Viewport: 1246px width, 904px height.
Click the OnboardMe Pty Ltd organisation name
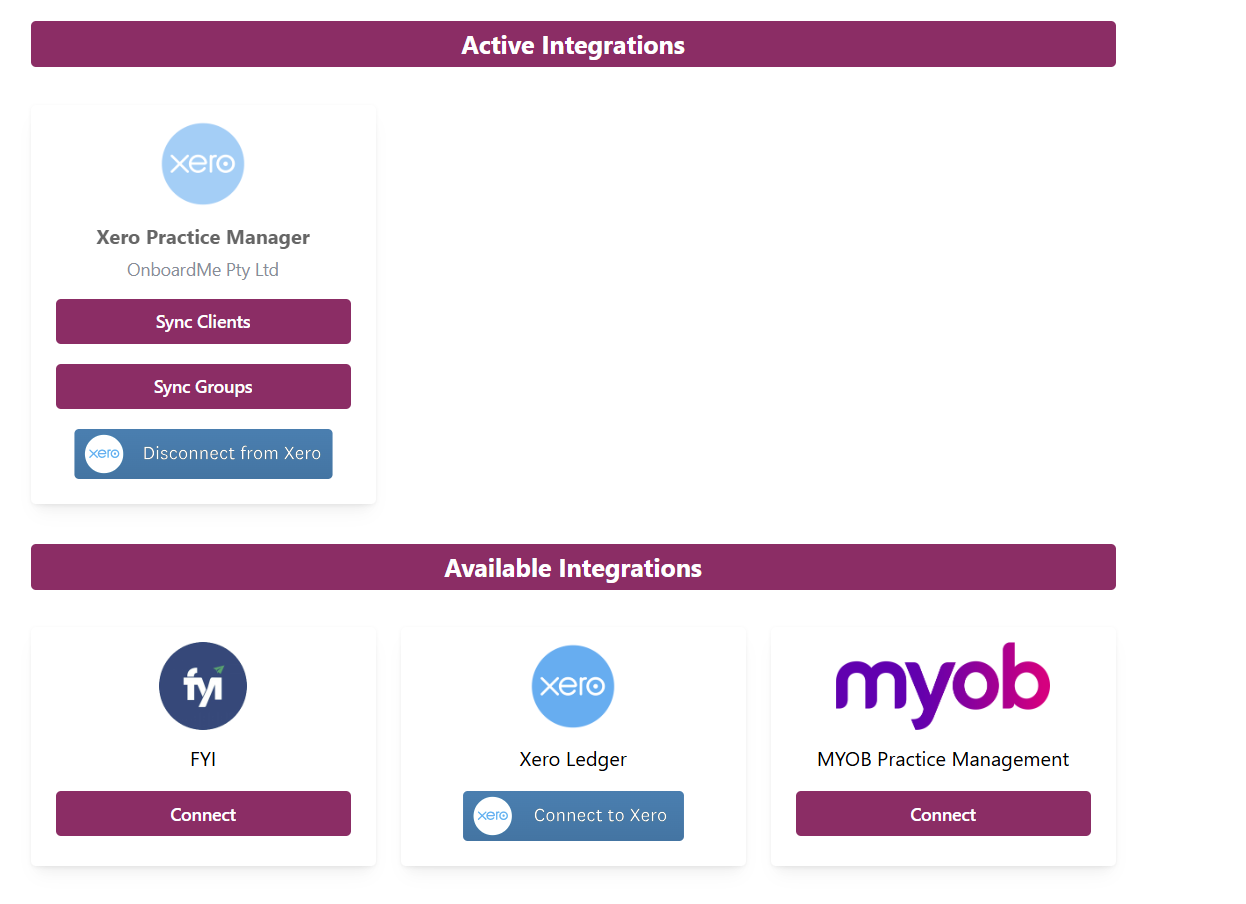tap(203, 270)
